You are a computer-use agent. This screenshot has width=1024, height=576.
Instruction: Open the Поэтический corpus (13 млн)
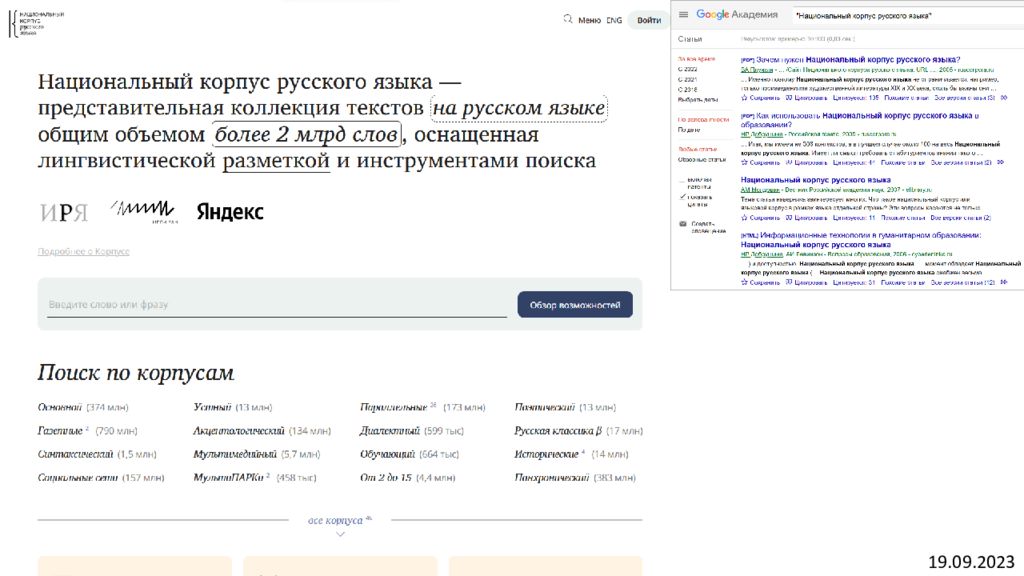click(565, 407)
